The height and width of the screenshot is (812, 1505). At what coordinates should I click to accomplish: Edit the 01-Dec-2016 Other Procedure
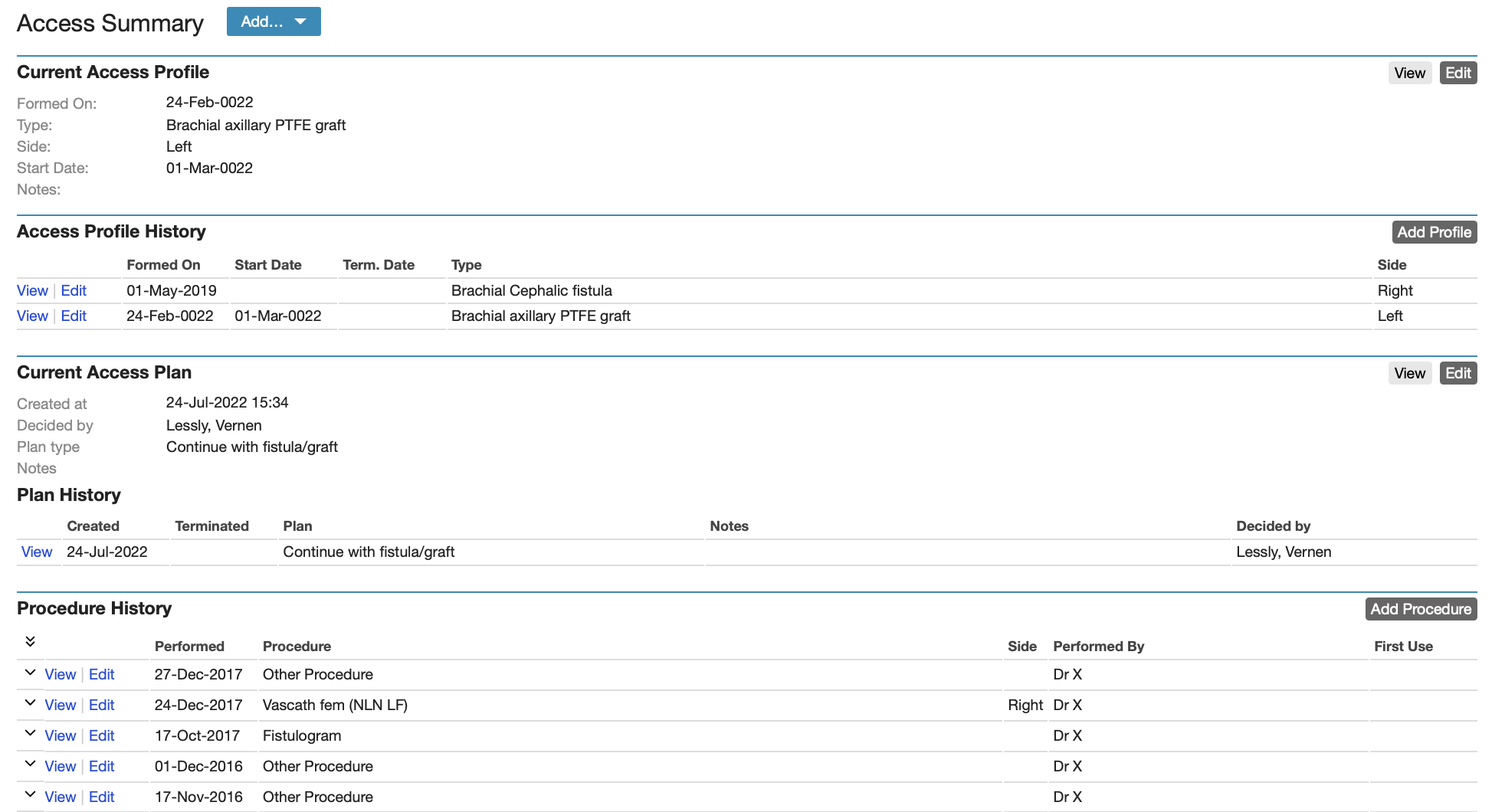(x=101, y=766)
